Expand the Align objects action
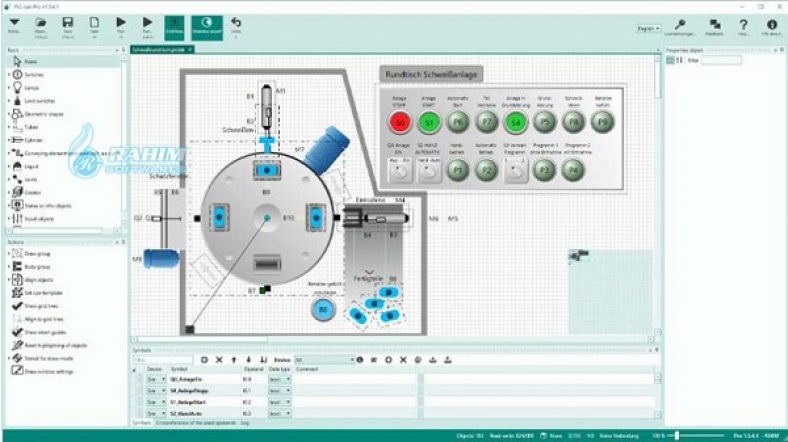Image resolution: width=788 pixels, height=442 pixels. (x=9, y=280)
